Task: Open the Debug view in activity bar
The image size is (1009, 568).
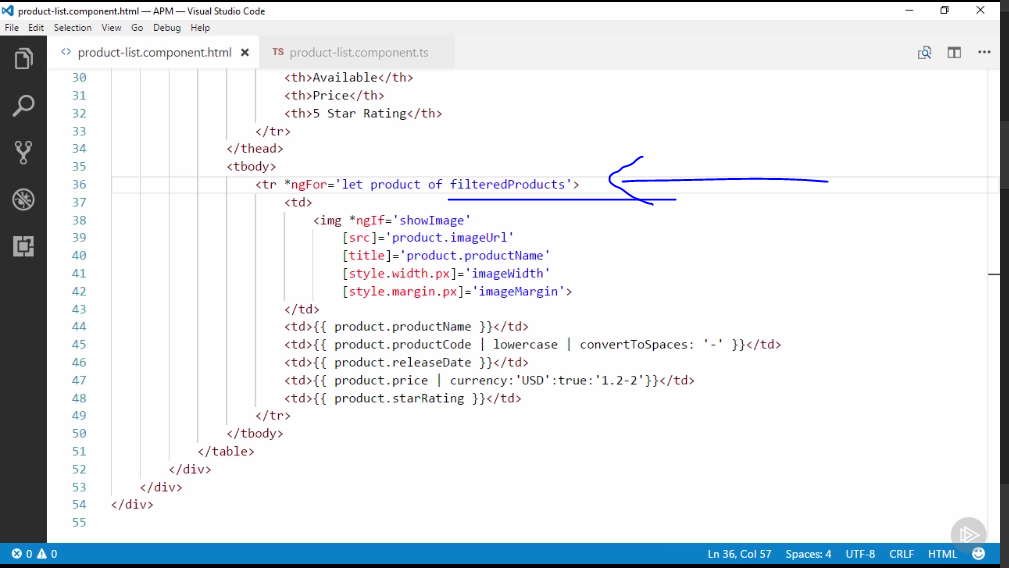Action: coord(23,199)
